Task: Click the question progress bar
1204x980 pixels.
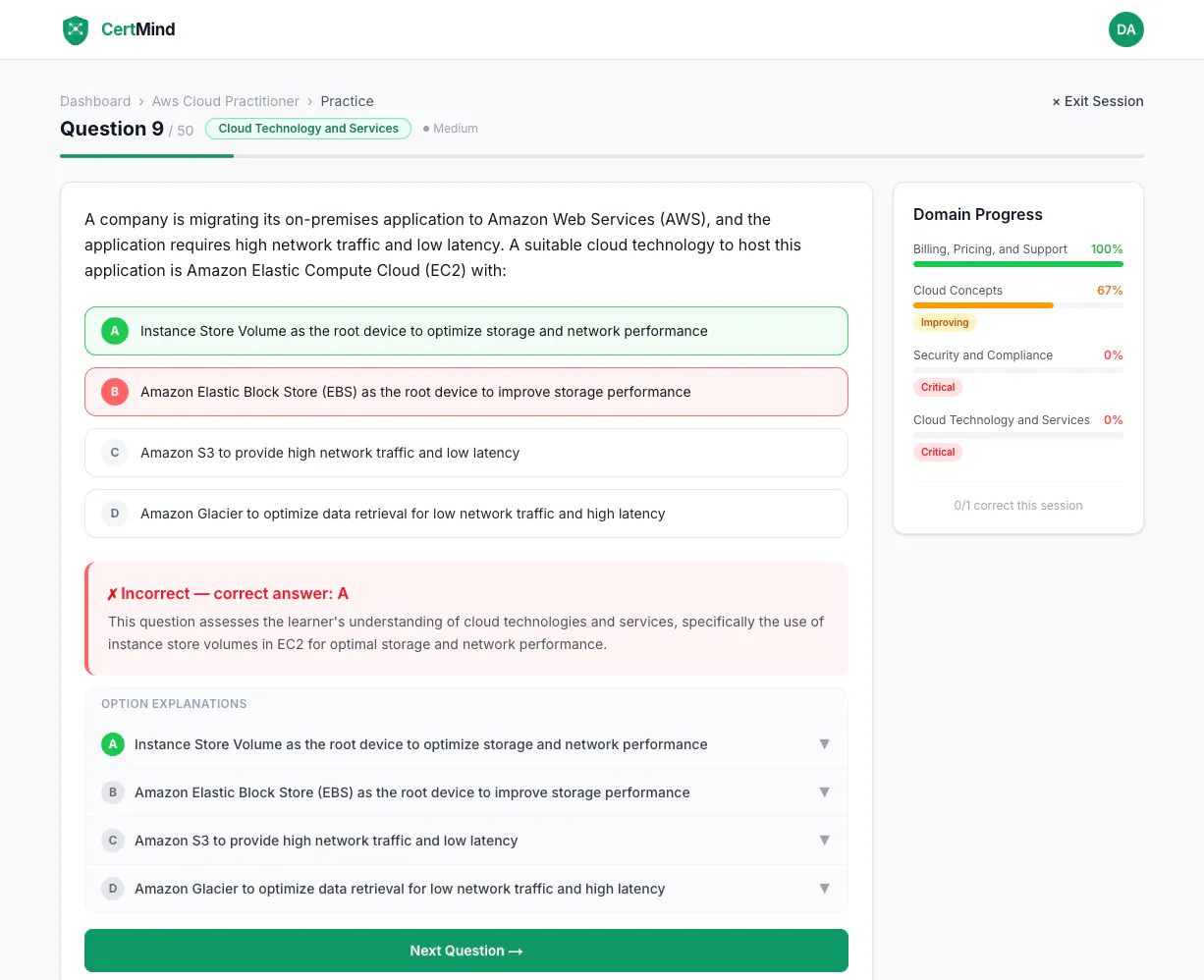Action: pos(602,156)
